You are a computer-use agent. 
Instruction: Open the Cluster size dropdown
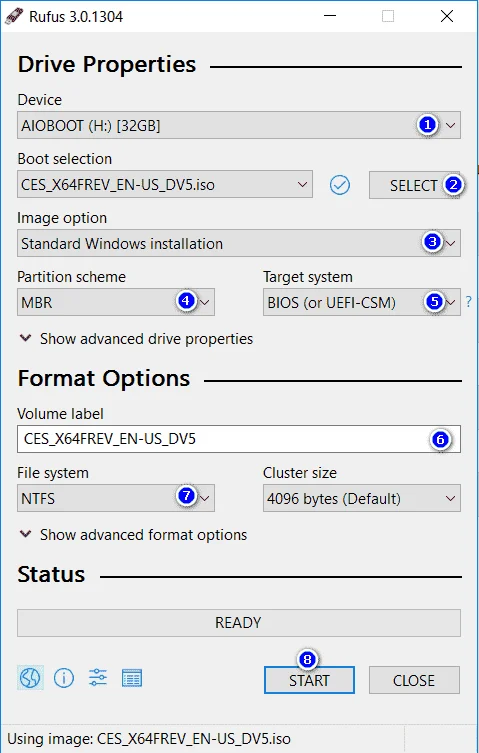(x=361, y=498)
